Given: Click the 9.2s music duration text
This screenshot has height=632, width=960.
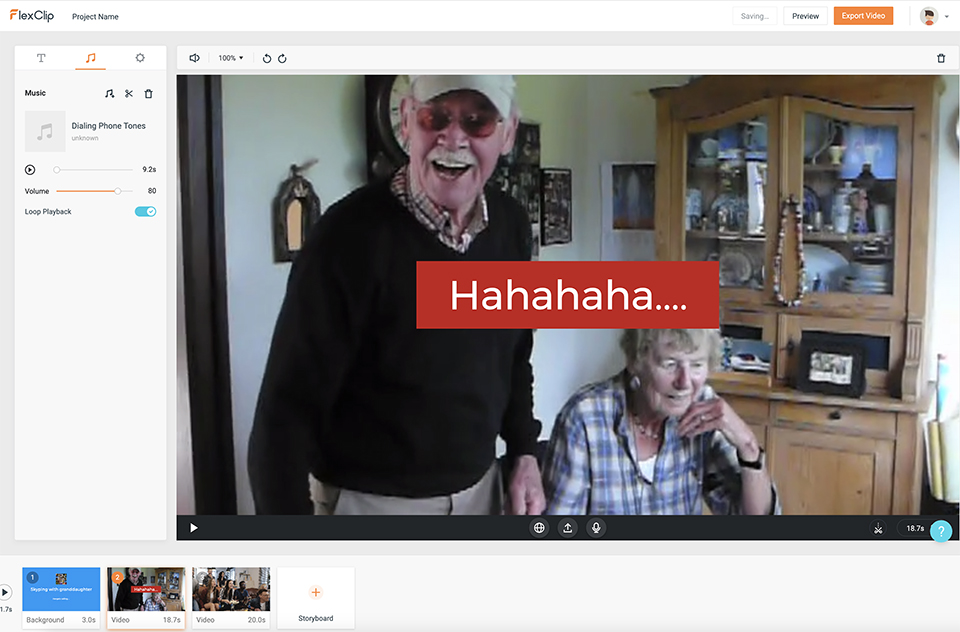Looking at the screenshot, I should [x=149, y=170].
